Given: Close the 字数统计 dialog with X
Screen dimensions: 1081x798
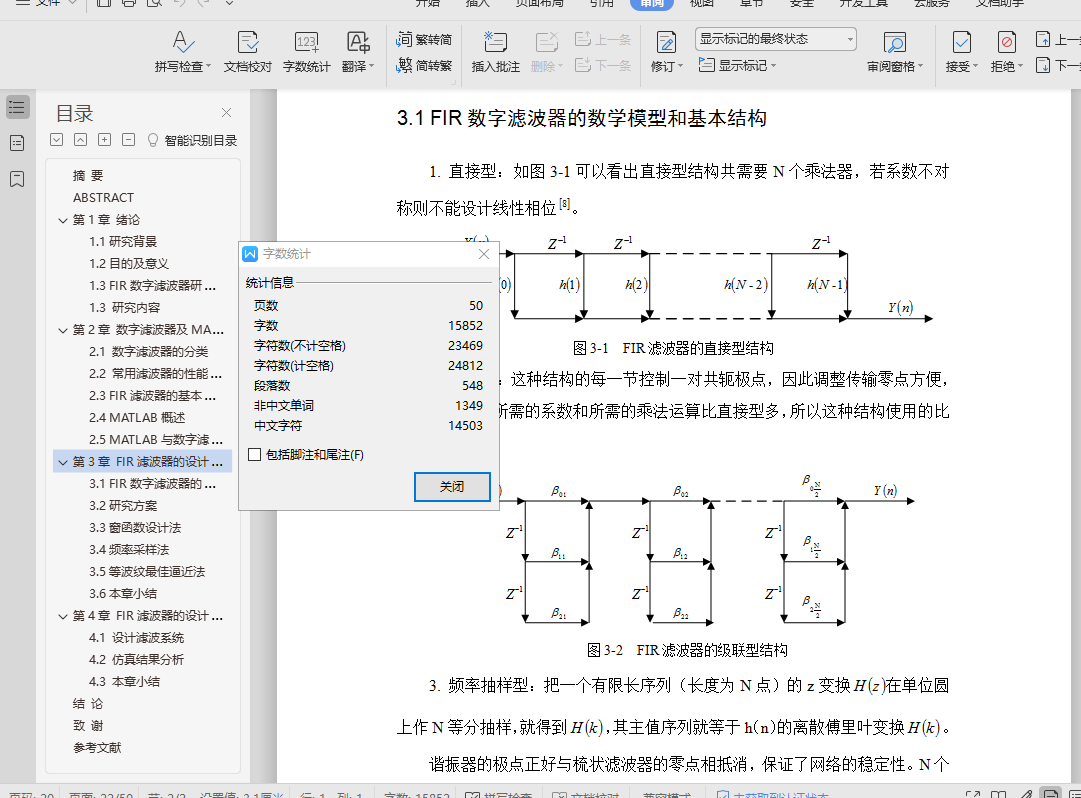Looking at the screenshot, I should [x=484, y=254].
